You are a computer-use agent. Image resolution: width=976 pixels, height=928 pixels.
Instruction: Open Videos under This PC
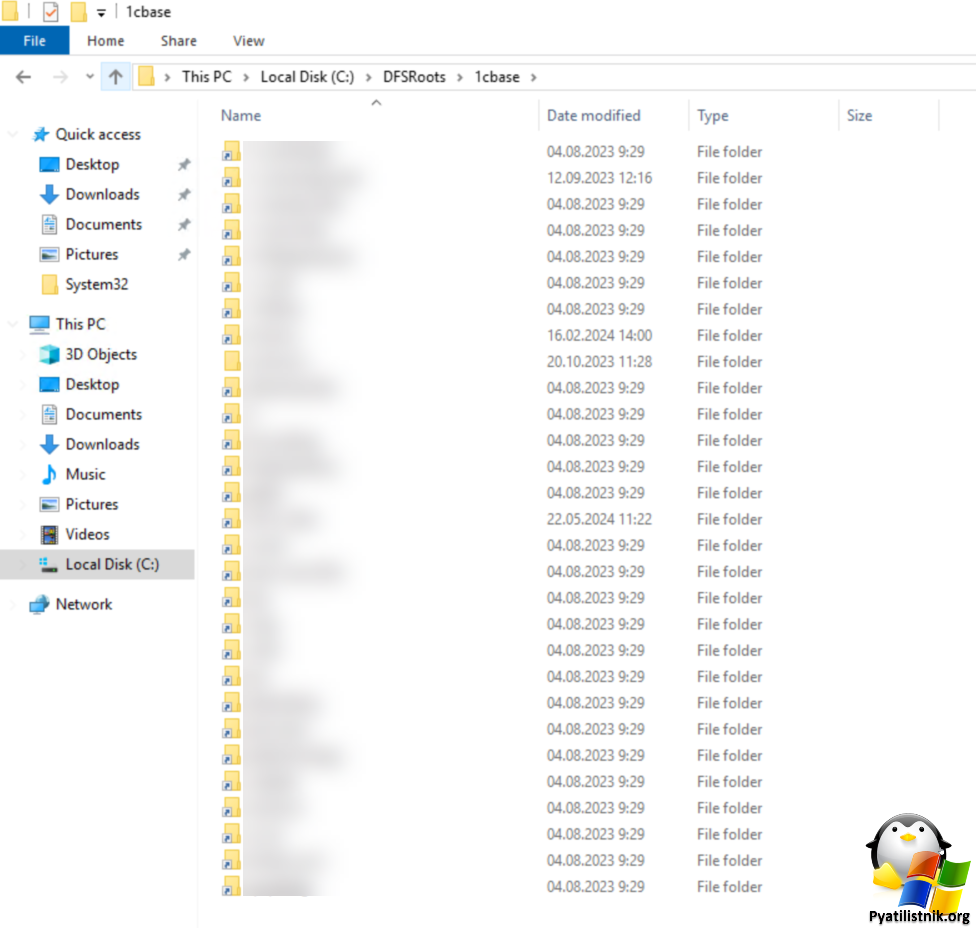(87, 534)
